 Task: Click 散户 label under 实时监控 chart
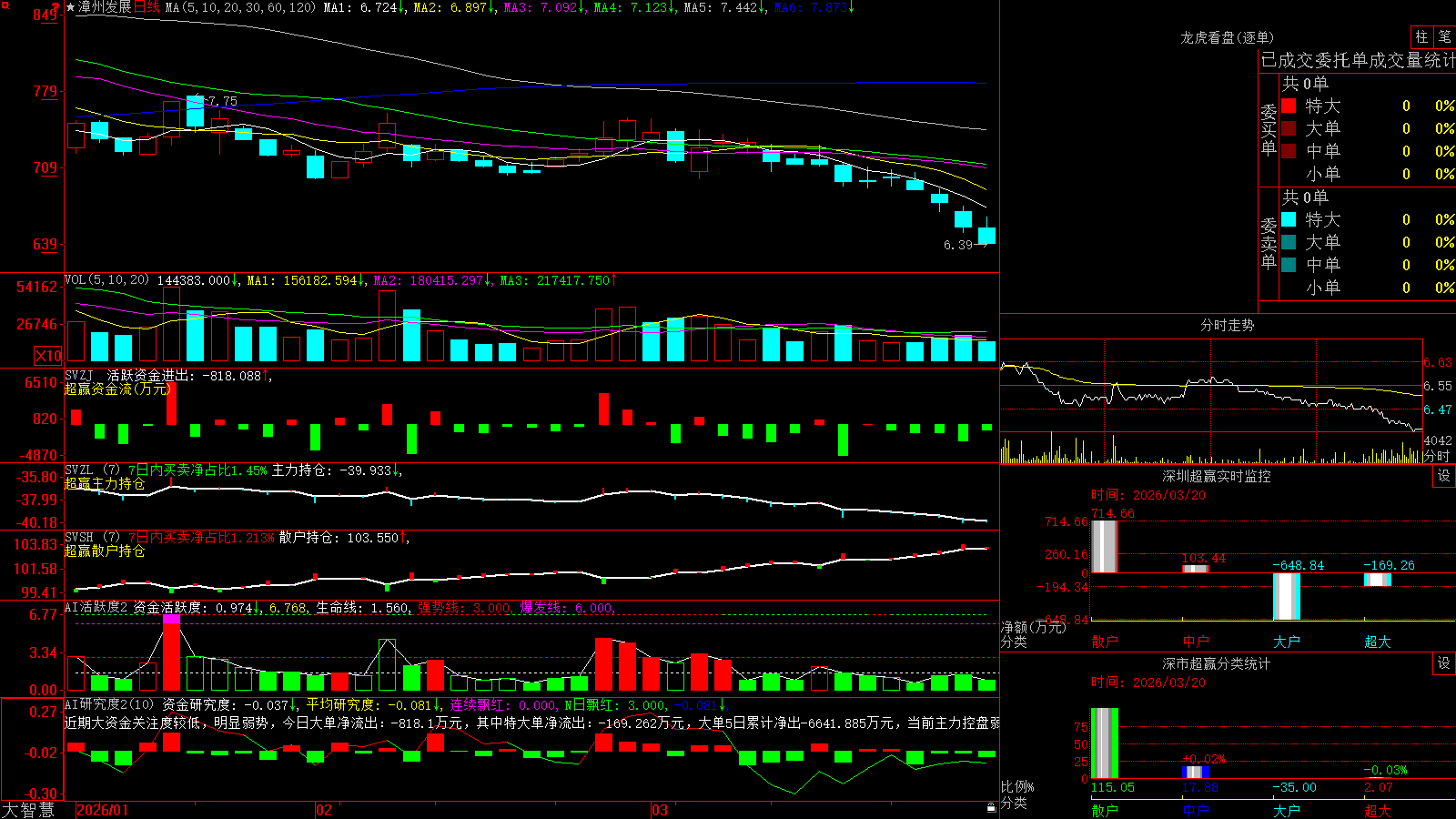[x=1105, y=642]
